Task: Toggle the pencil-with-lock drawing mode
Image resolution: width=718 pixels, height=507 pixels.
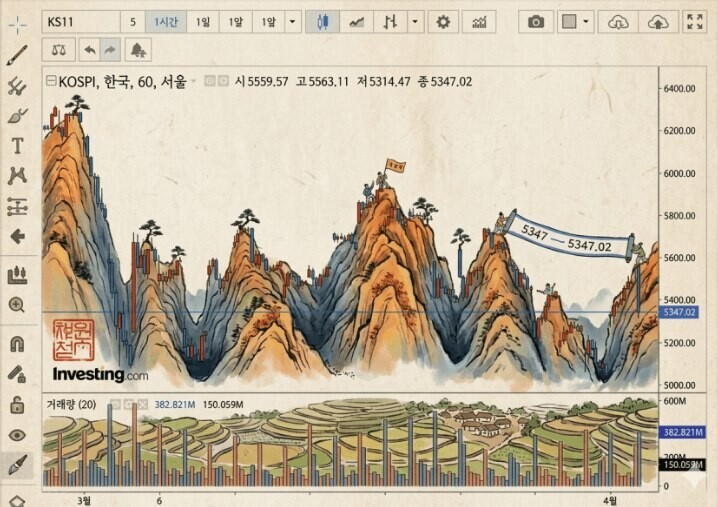Action: [17, 374]
